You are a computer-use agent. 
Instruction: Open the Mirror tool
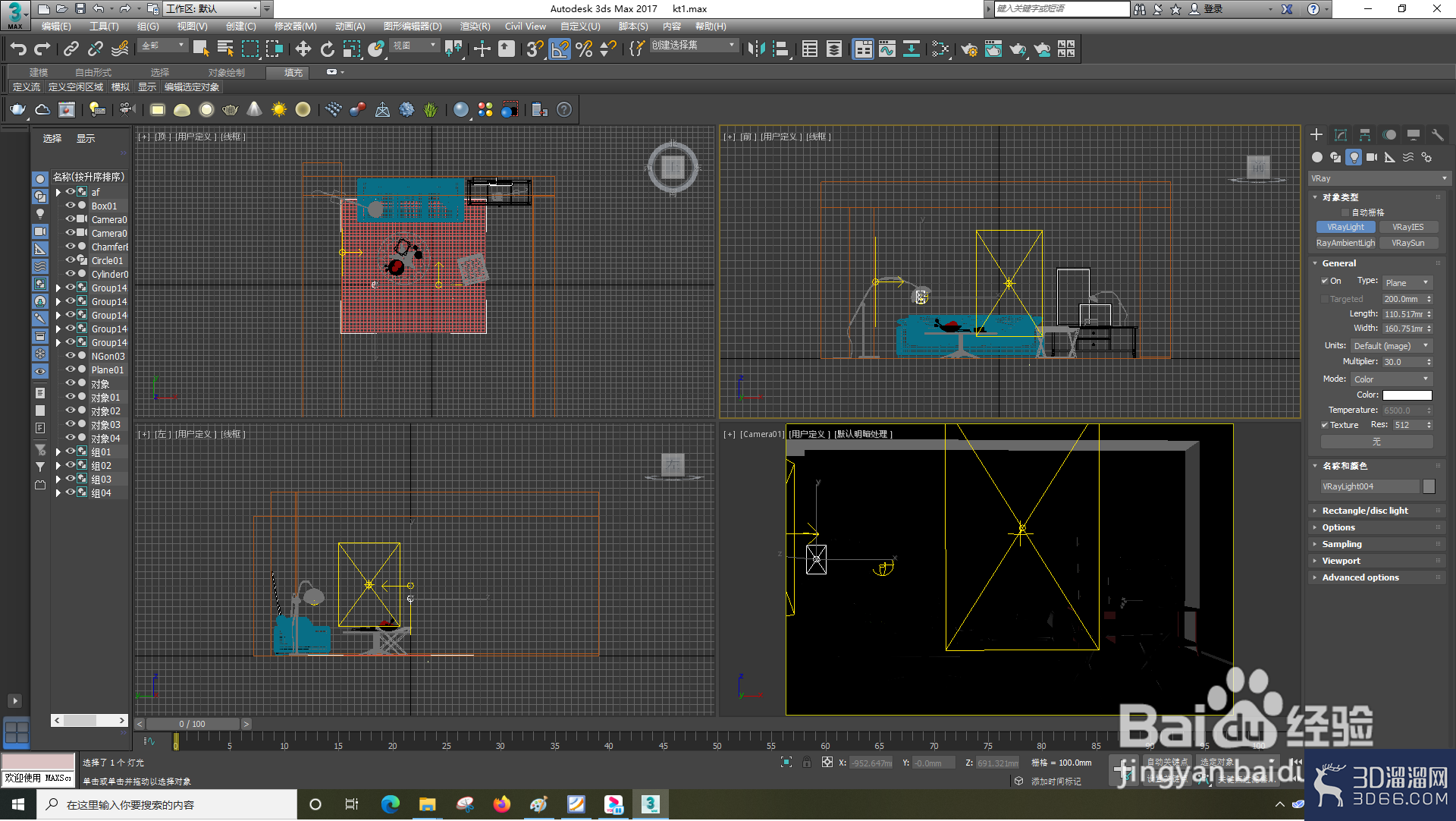click(755, 49)
